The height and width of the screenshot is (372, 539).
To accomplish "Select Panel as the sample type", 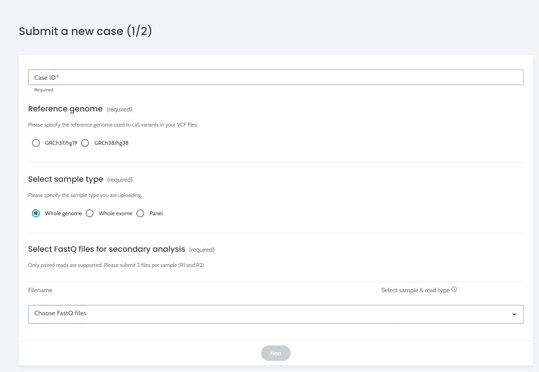I will pyautogui.click(x=140, y=214).
